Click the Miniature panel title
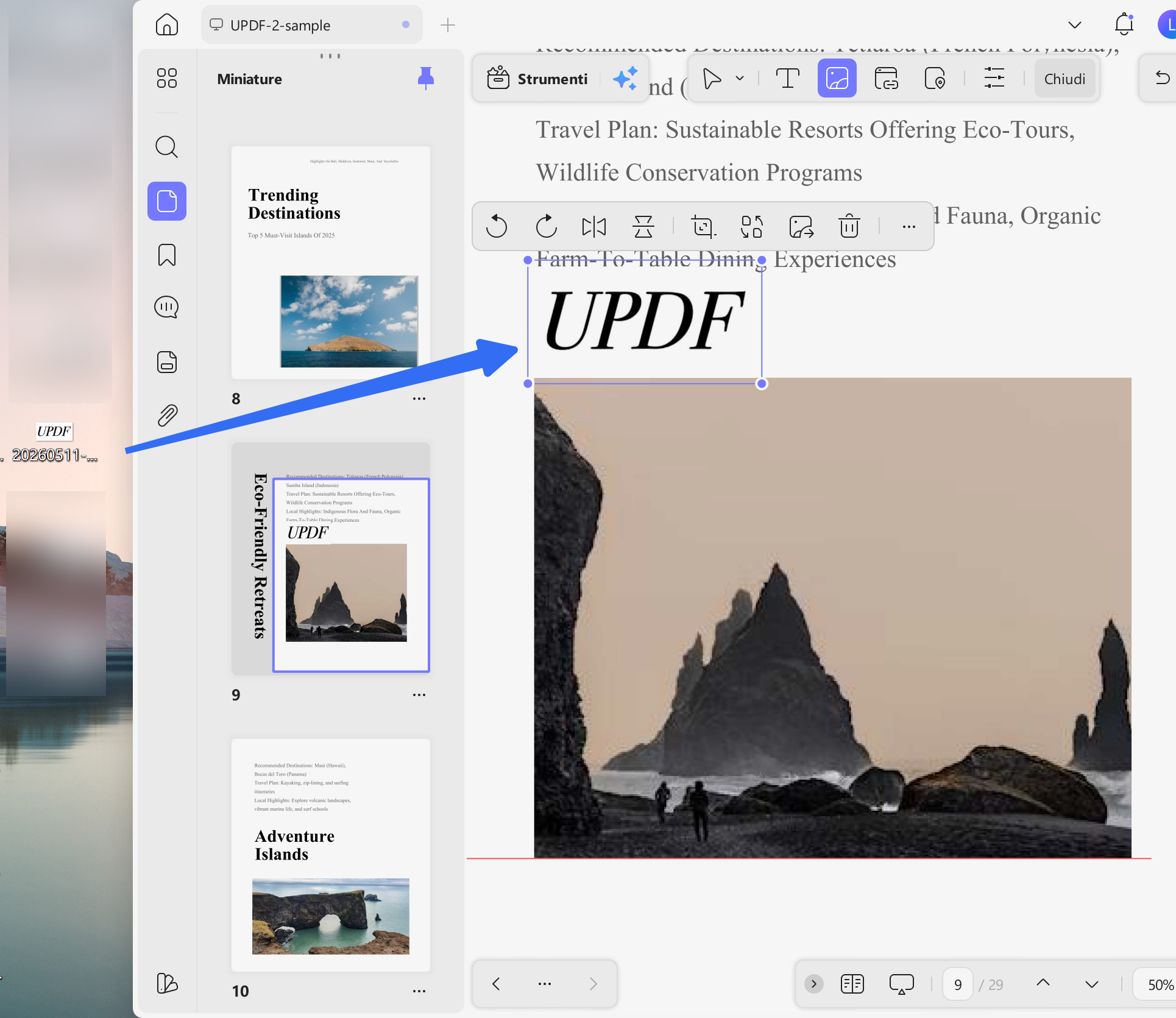Screen dimensions: 1176x1018 (249, 79)
